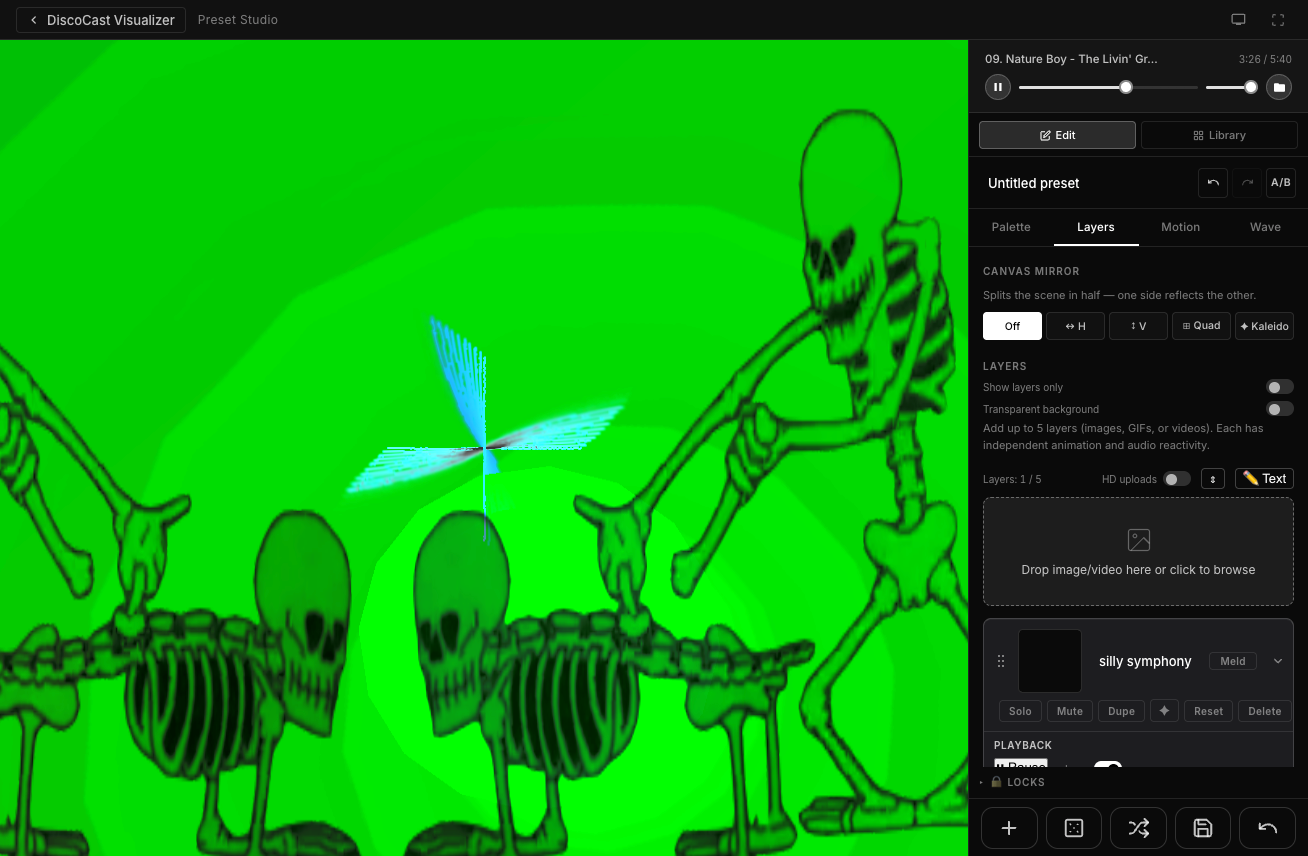Click the song title '09. Nature Boy'
This screenshot has height=856, width=1308.
coord(1071,59)
